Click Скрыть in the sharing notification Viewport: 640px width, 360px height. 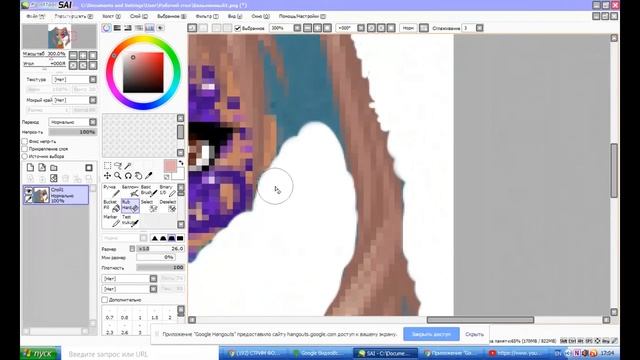click(x=474, y=334)
